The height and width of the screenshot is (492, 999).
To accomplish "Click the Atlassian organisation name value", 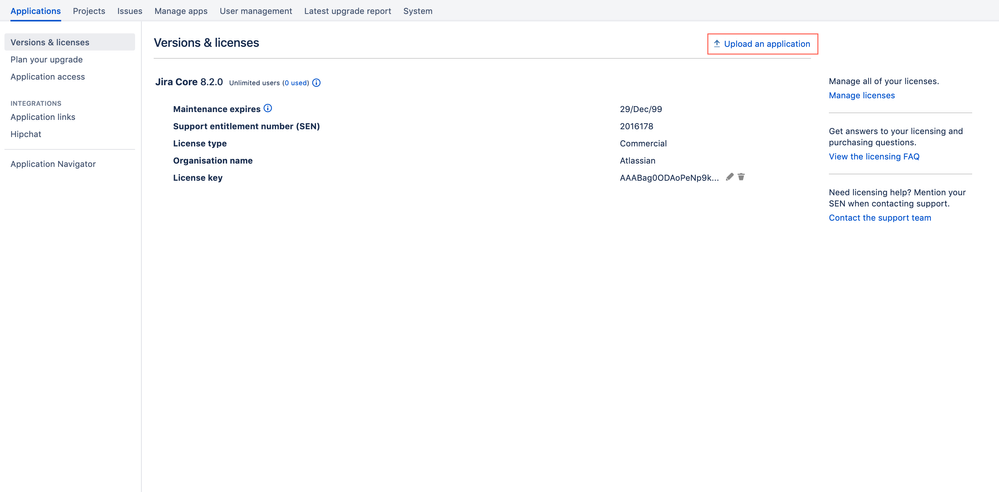I will [638, 161].
